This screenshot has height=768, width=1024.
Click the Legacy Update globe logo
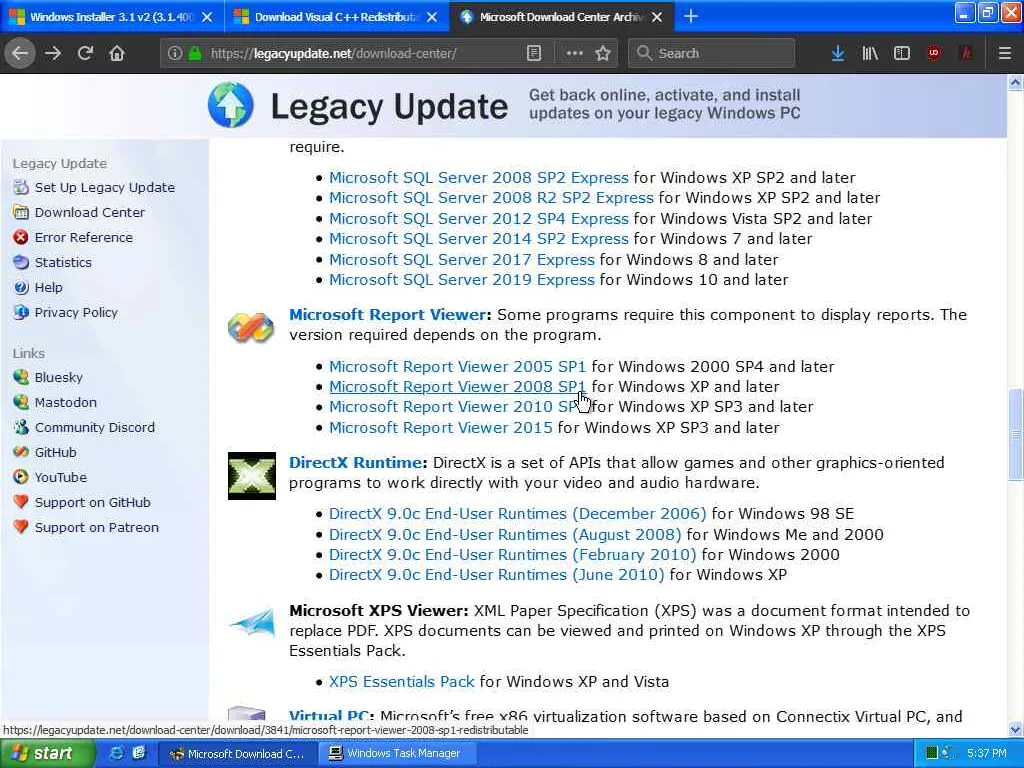coord(231,105)
